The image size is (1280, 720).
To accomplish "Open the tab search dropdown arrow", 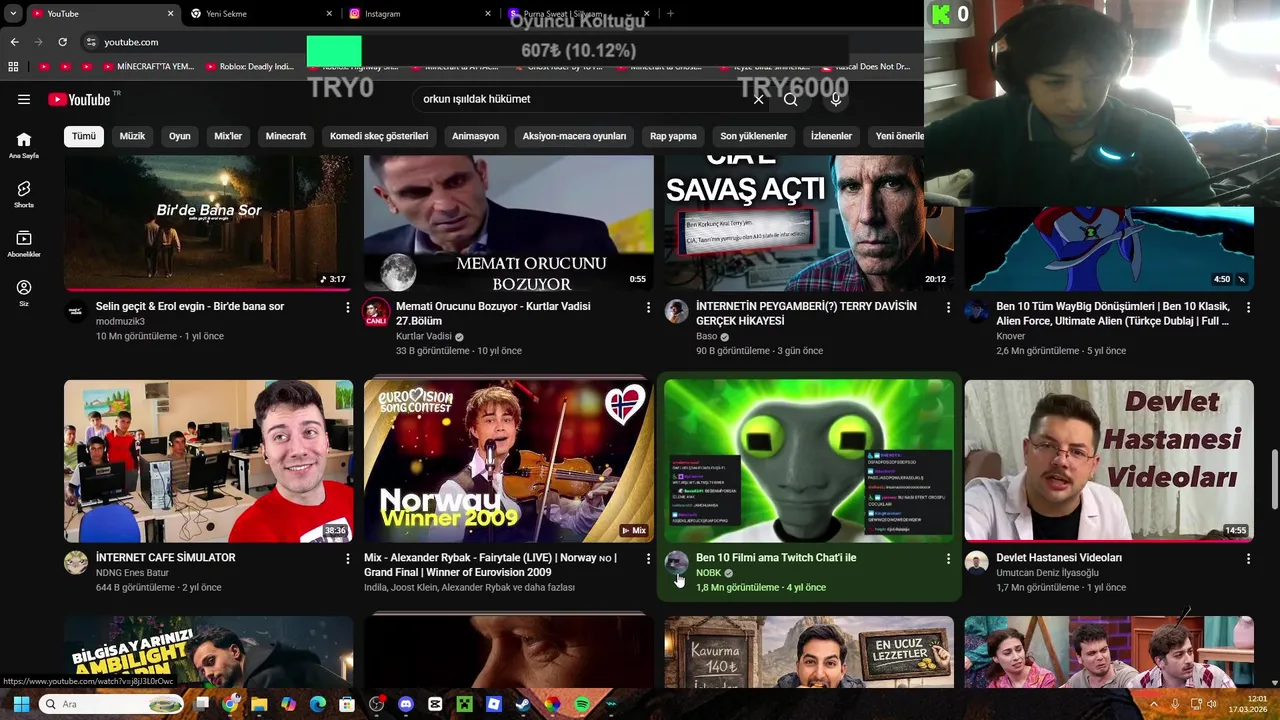I will click(13, 14).
